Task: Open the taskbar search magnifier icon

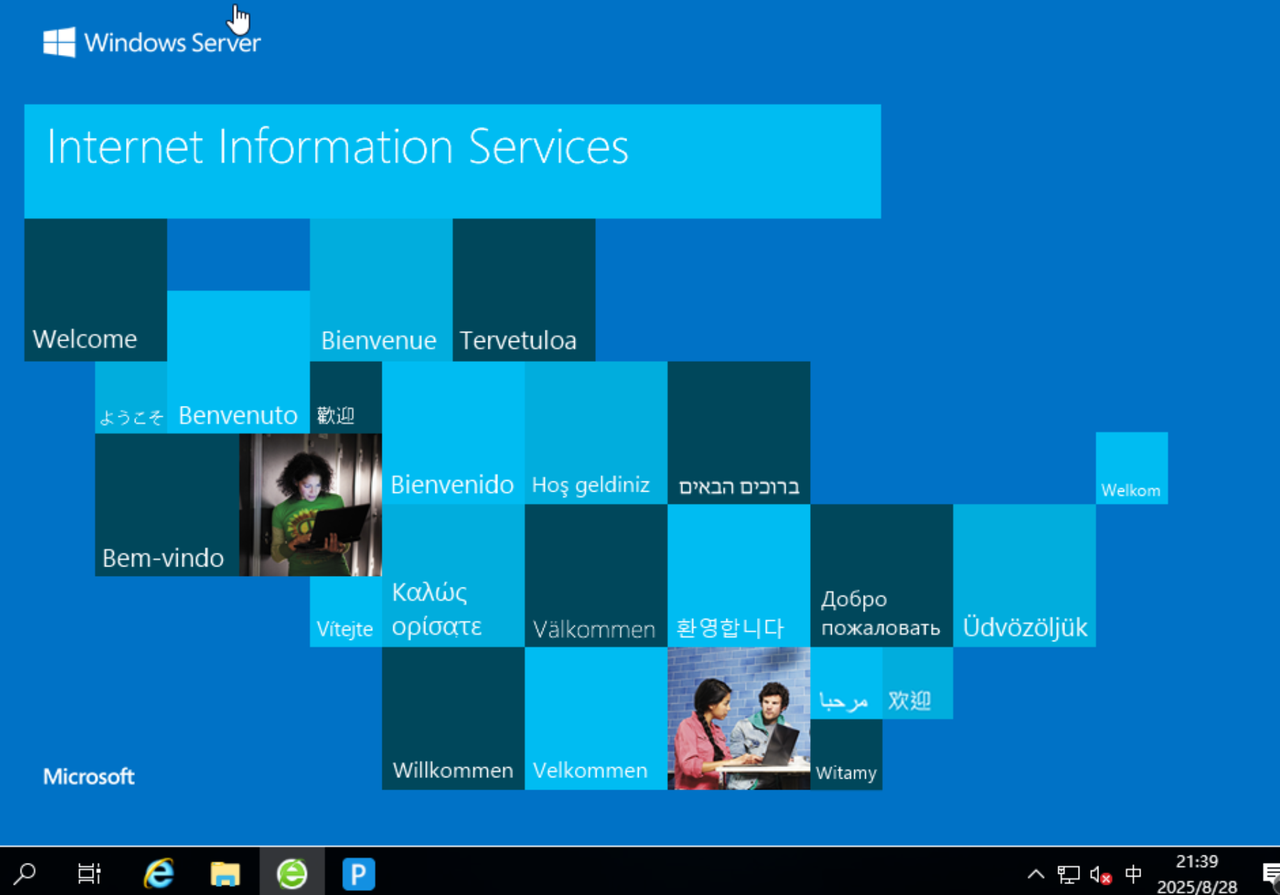Action: [27, 873]
